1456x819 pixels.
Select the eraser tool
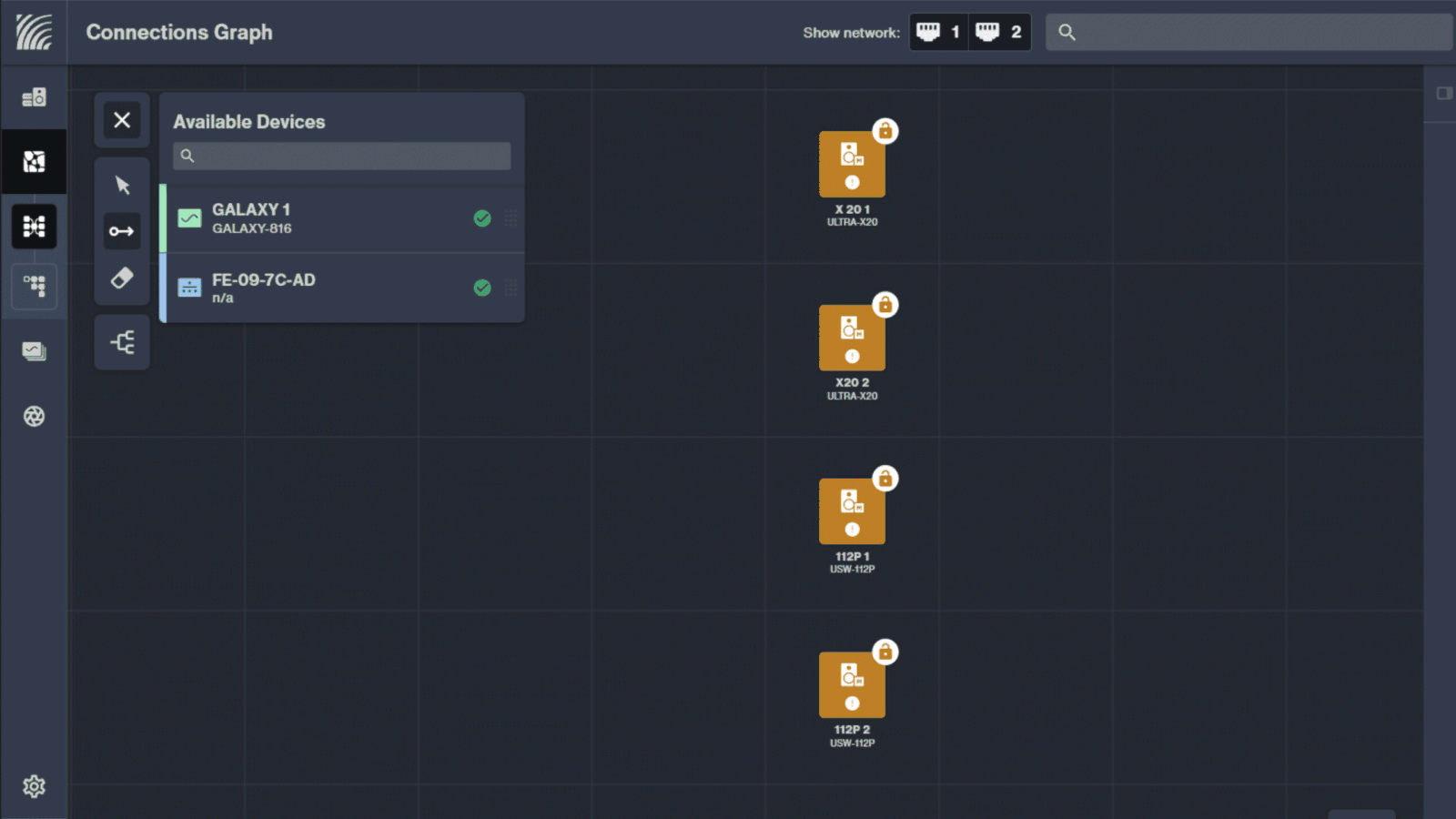coord(122,277)
